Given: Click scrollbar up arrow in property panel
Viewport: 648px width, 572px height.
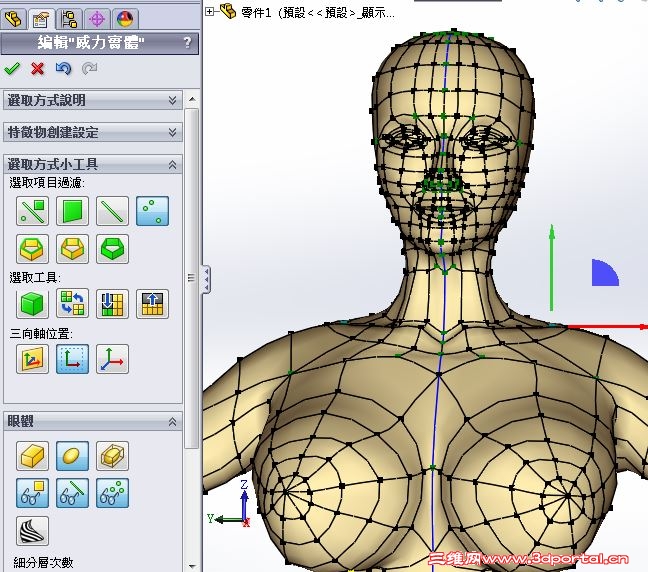Looking at the screenshot, I should pyautogui.click(x=192, y=99).
